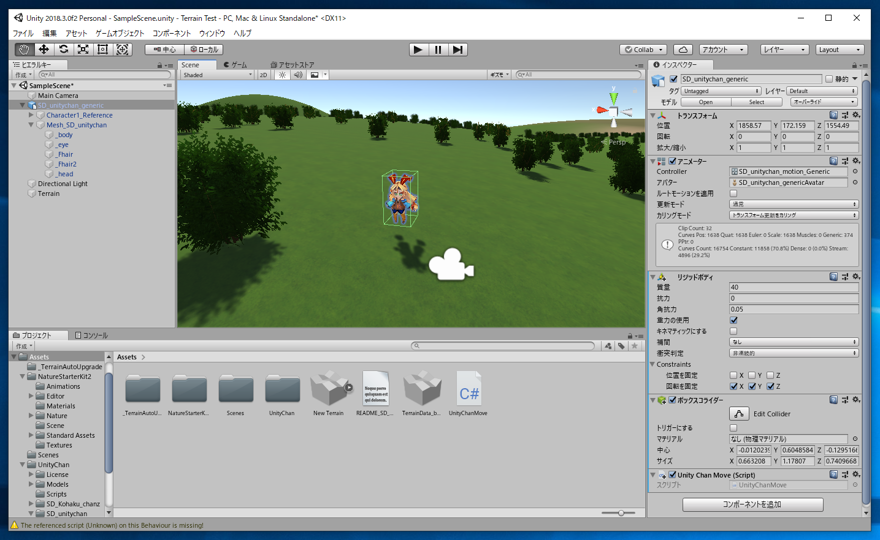Select the UnityChanMove C# script asset
Viewport: 880px width, 540px height.
[469, 393]
